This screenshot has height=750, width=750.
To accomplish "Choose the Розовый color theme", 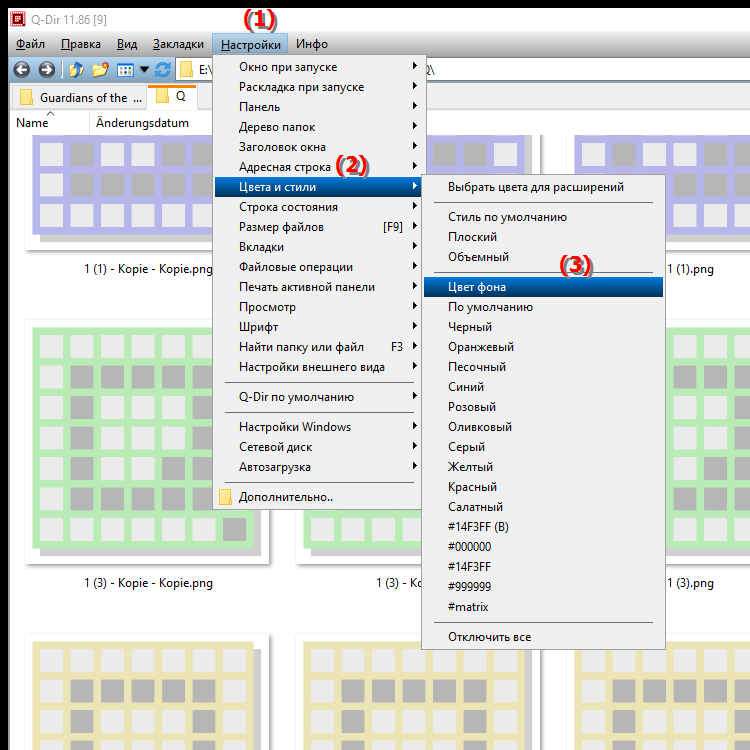I will (543, 407).
